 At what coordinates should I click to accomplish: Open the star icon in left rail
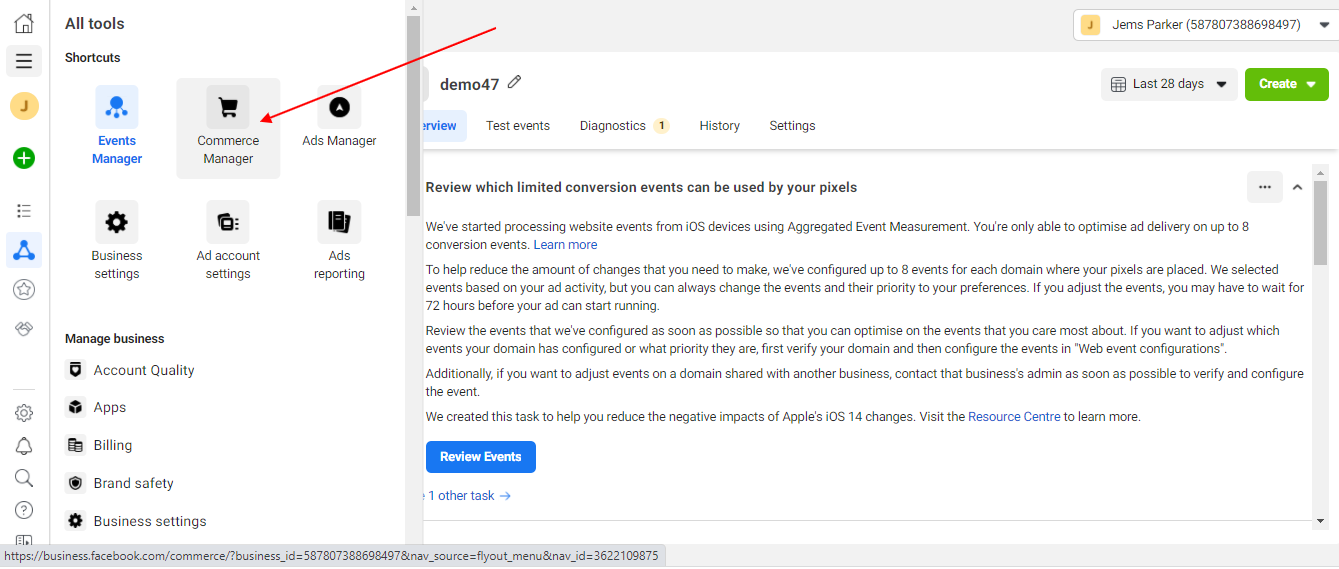click(24, 289)
